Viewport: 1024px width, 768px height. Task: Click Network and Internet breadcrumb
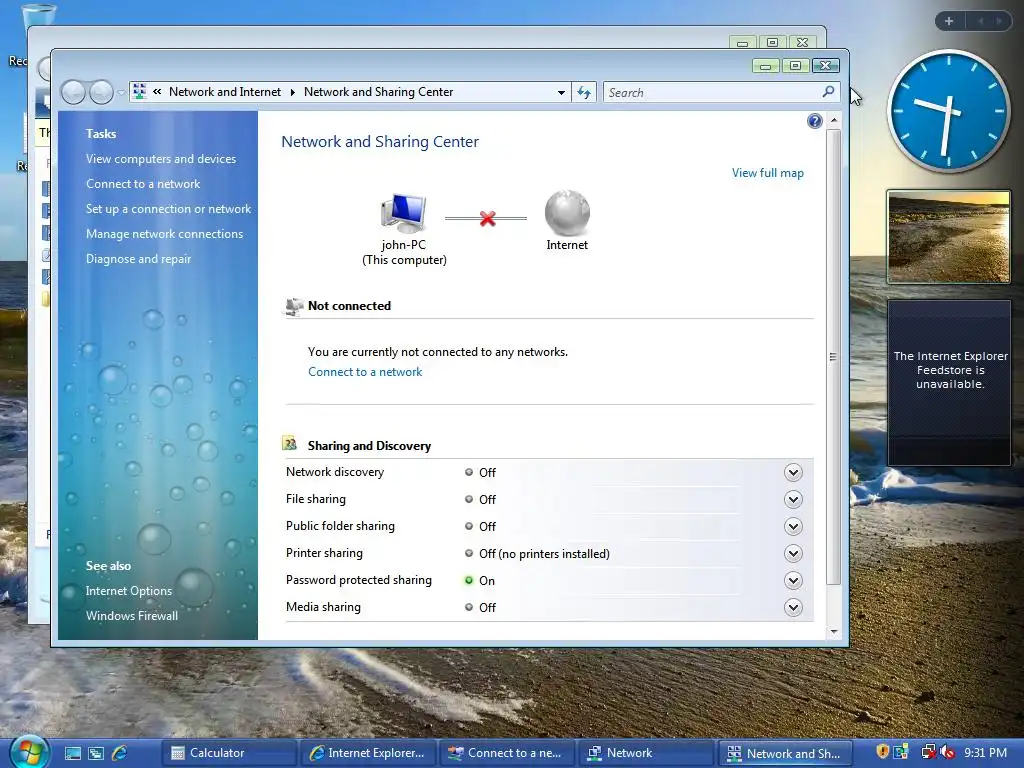[x=225, y=92]
